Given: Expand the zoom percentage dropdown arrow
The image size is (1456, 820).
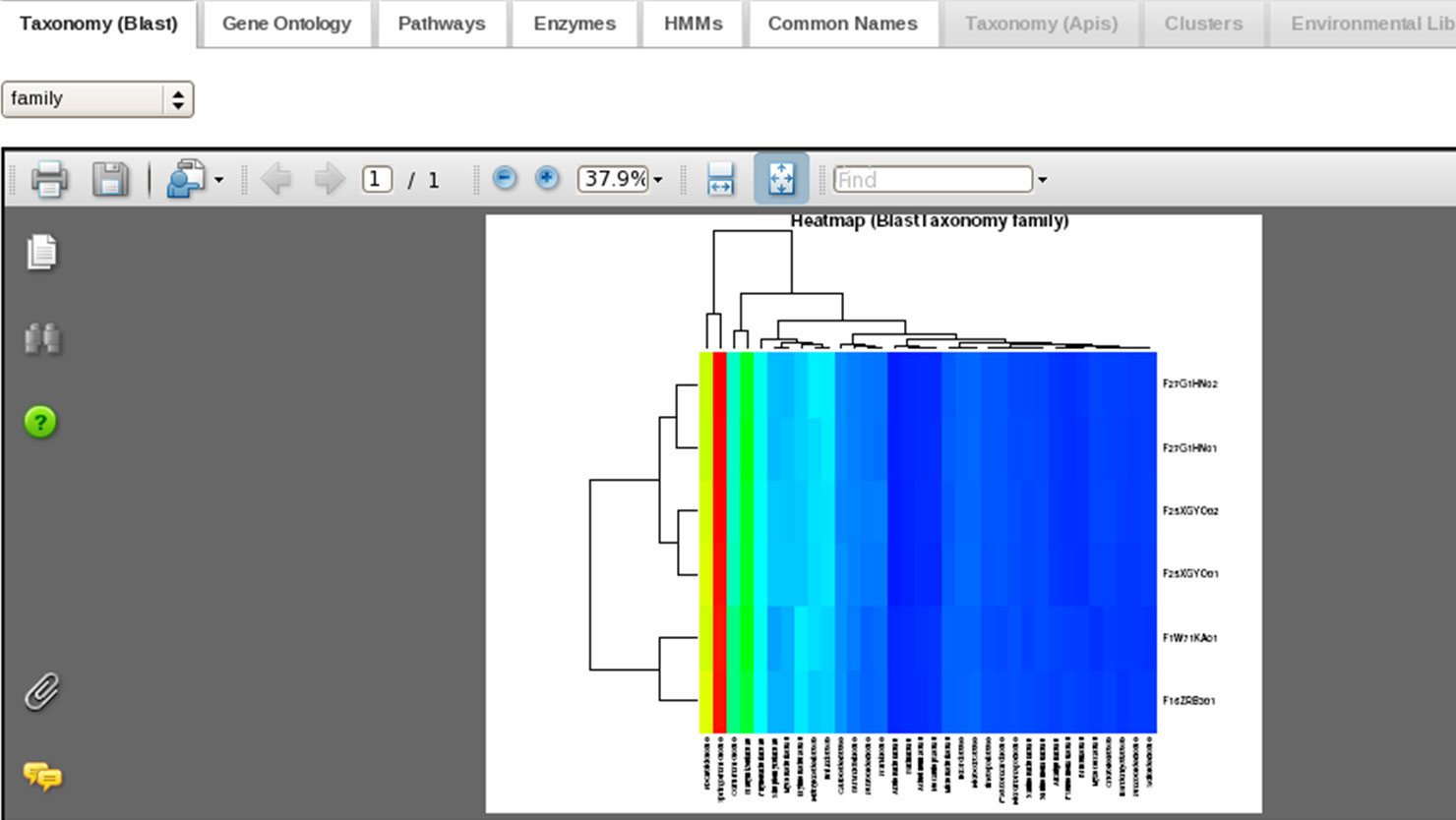Looking at the screenshot, I should pos(658,180).
